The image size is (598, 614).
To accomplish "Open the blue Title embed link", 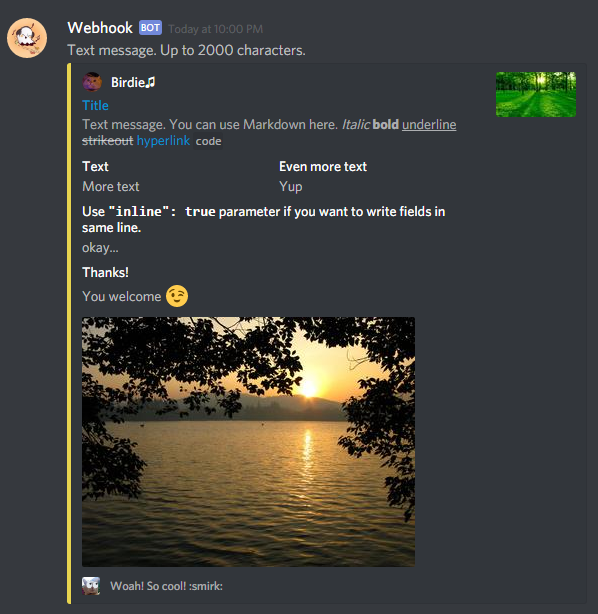I will point(95,105).
